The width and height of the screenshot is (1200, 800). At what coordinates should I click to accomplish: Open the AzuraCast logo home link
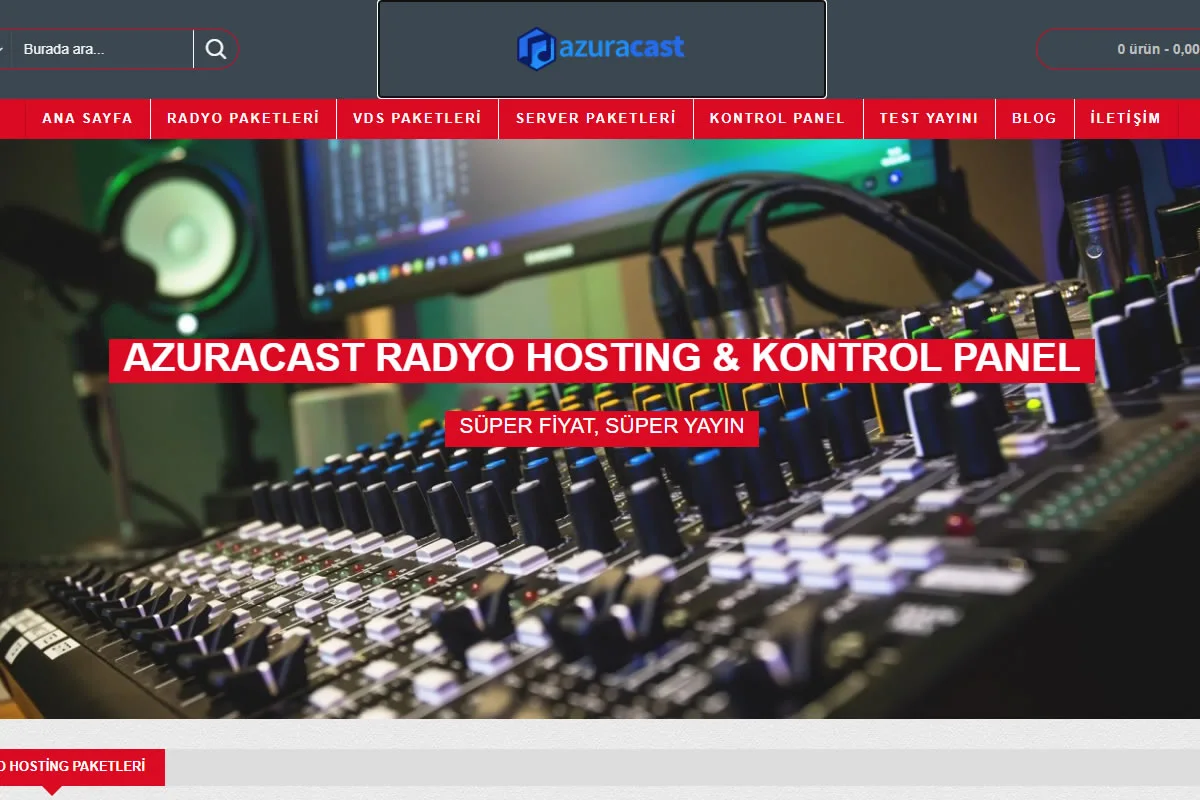[x=601, y=48]
